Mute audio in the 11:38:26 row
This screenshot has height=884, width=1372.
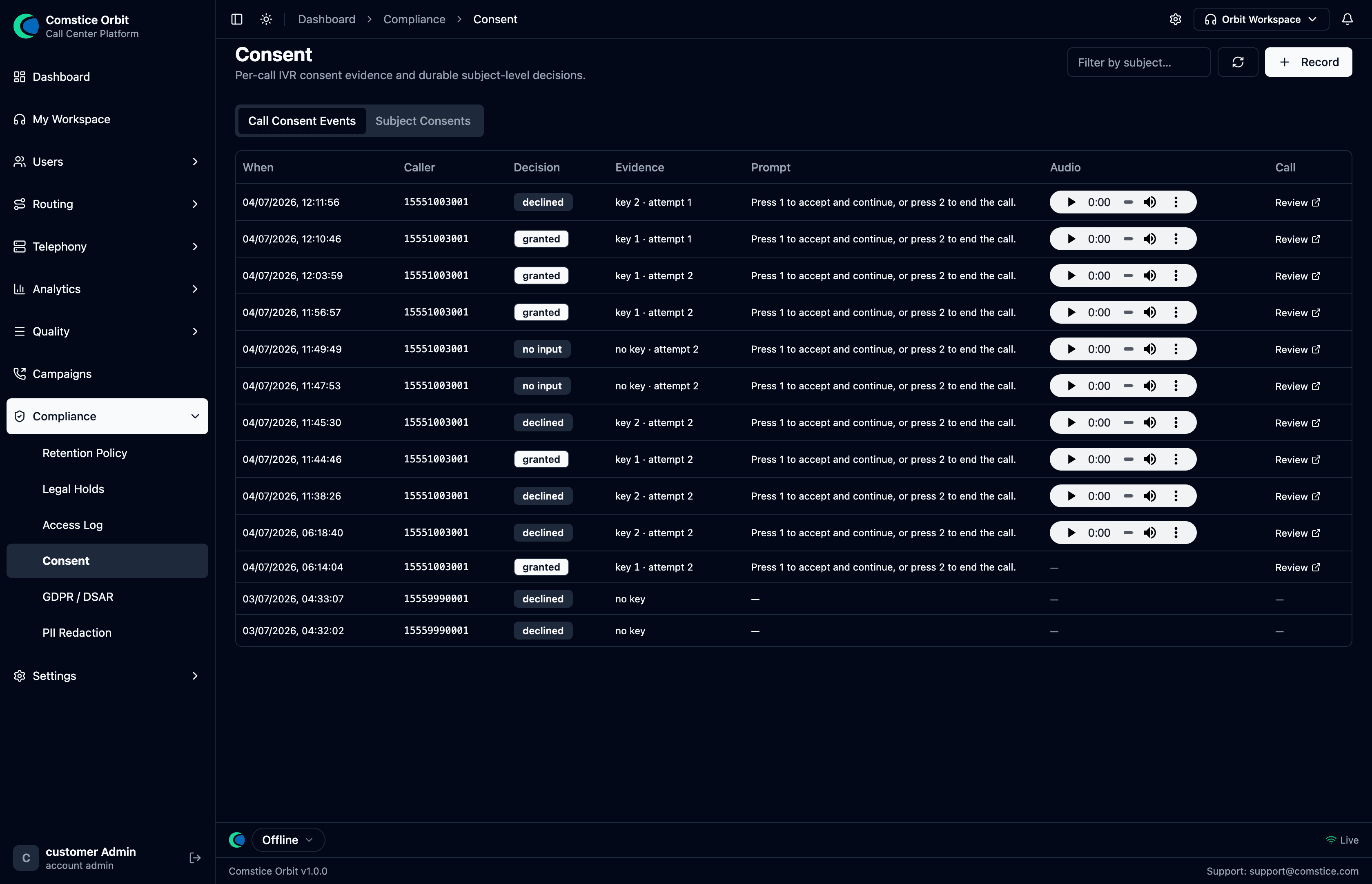point(1150,496)
